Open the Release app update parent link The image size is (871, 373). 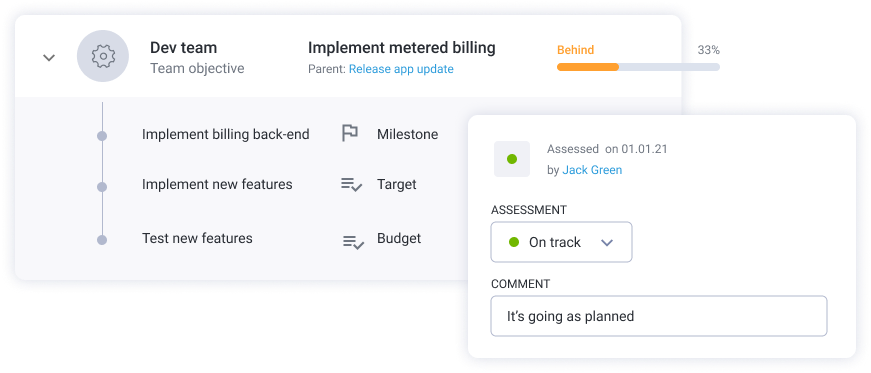pyautogui.click(x=401, y=69)
